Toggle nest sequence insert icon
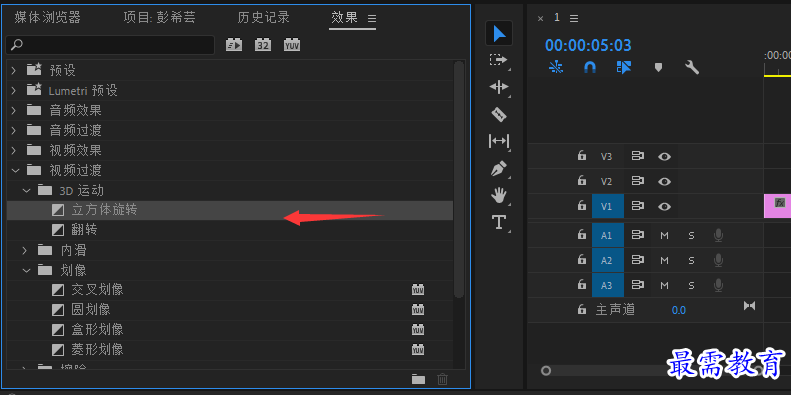The image size is (791, 395). point(556,67)
